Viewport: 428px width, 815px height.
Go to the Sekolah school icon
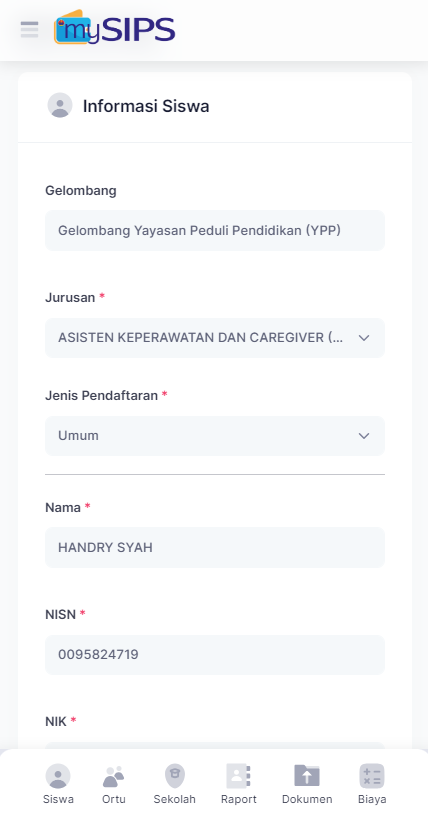coord(175,777)
